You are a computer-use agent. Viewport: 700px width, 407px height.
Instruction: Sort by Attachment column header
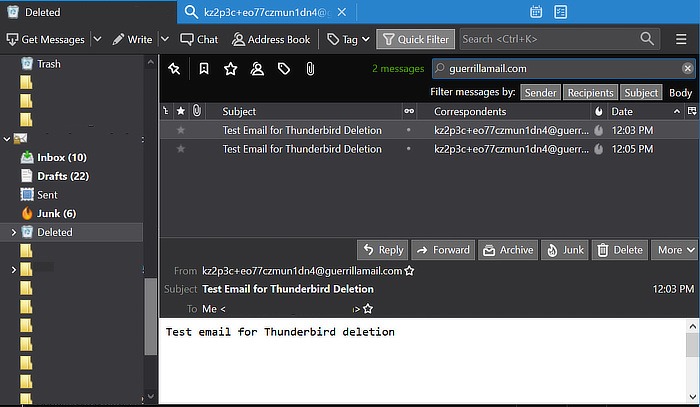tap(197, 111)
